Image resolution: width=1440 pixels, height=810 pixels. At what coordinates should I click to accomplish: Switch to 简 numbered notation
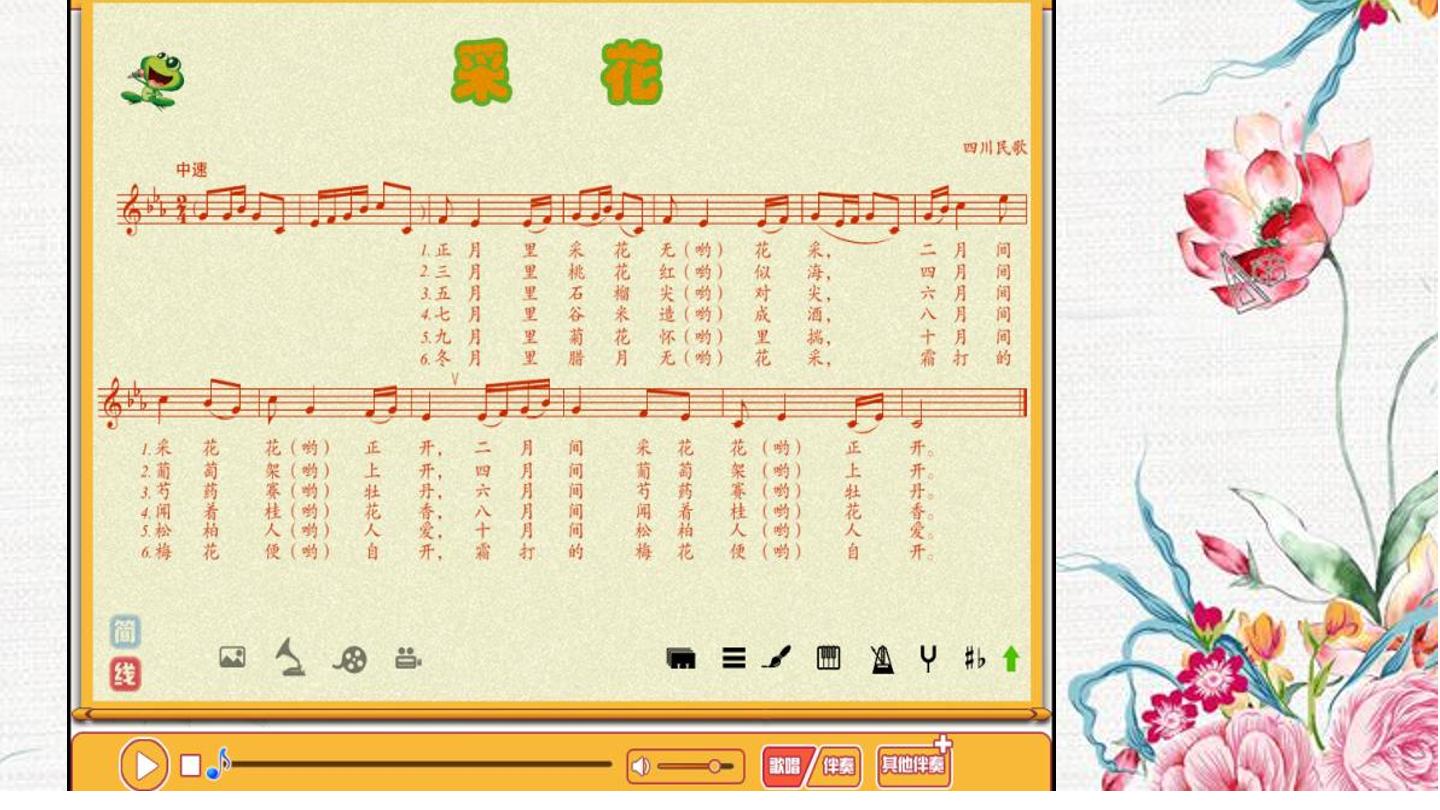(125, 631)
